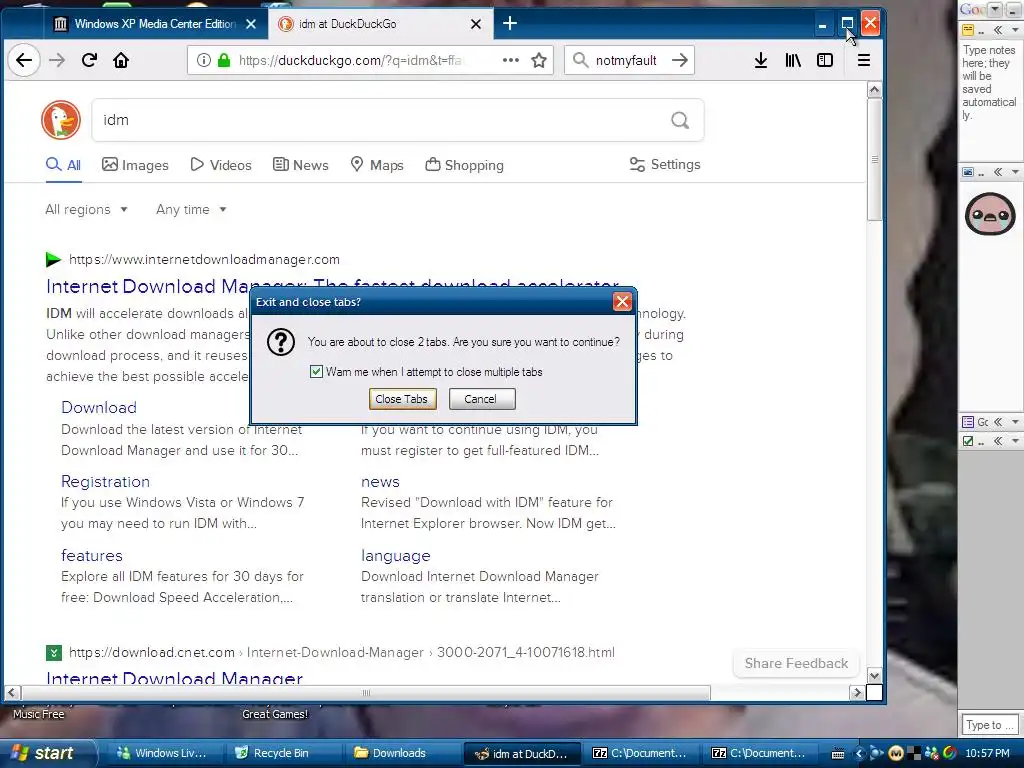Viewport: 1024px width, 768px height.
Task: Open the notes gadget dropdown arrow
Action: [x=1014, y=30]
